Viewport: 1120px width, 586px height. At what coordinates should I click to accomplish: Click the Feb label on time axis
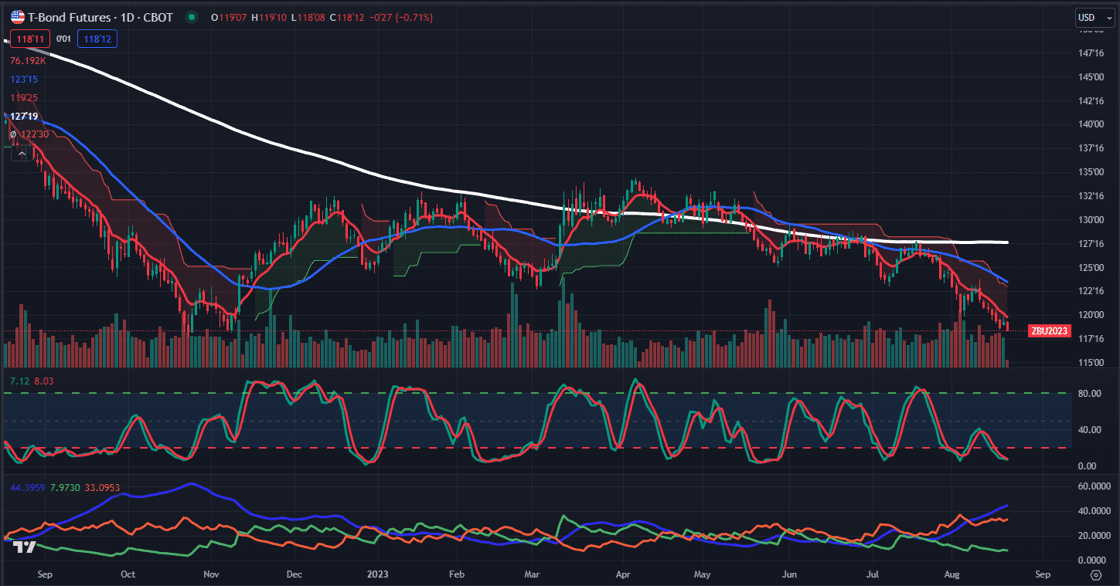click(457, 575)
